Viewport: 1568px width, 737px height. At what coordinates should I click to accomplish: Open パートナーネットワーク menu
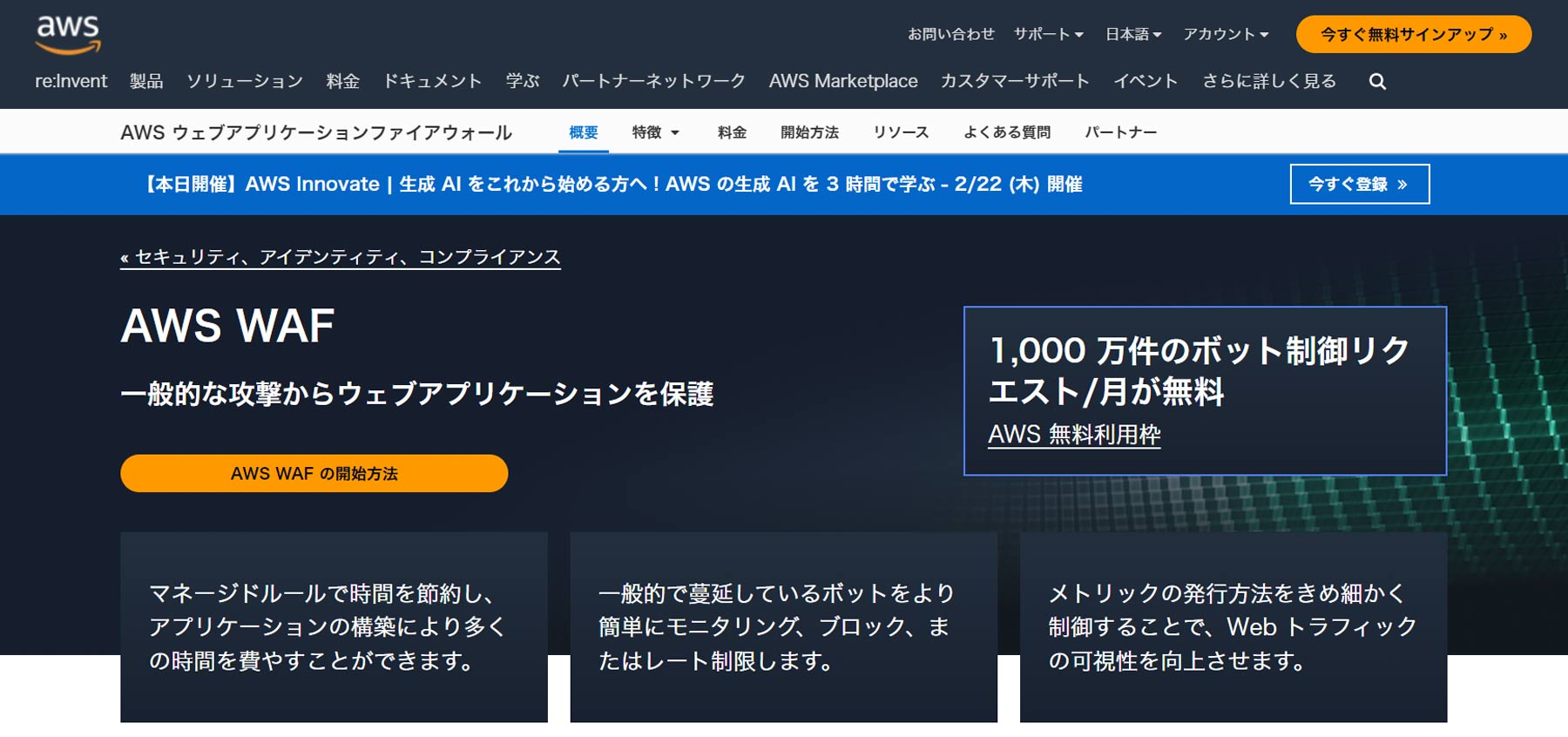pyautogui.click(x=653, y=81)
